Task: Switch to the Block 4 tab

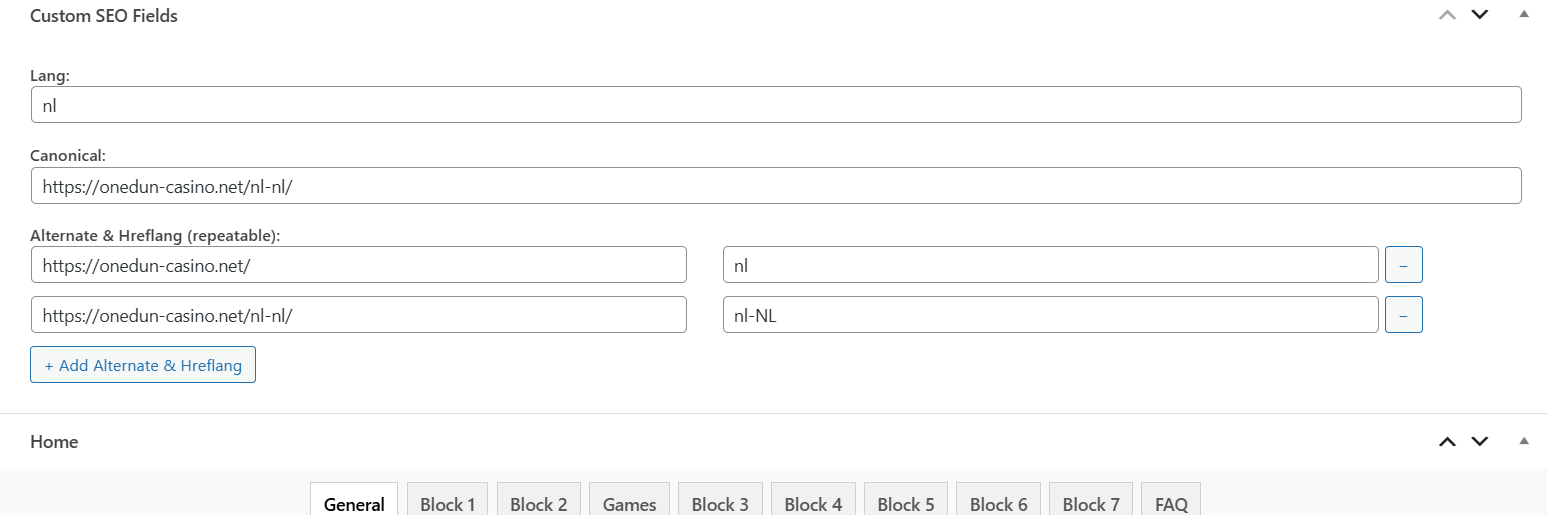Action: tap(813, 503)
